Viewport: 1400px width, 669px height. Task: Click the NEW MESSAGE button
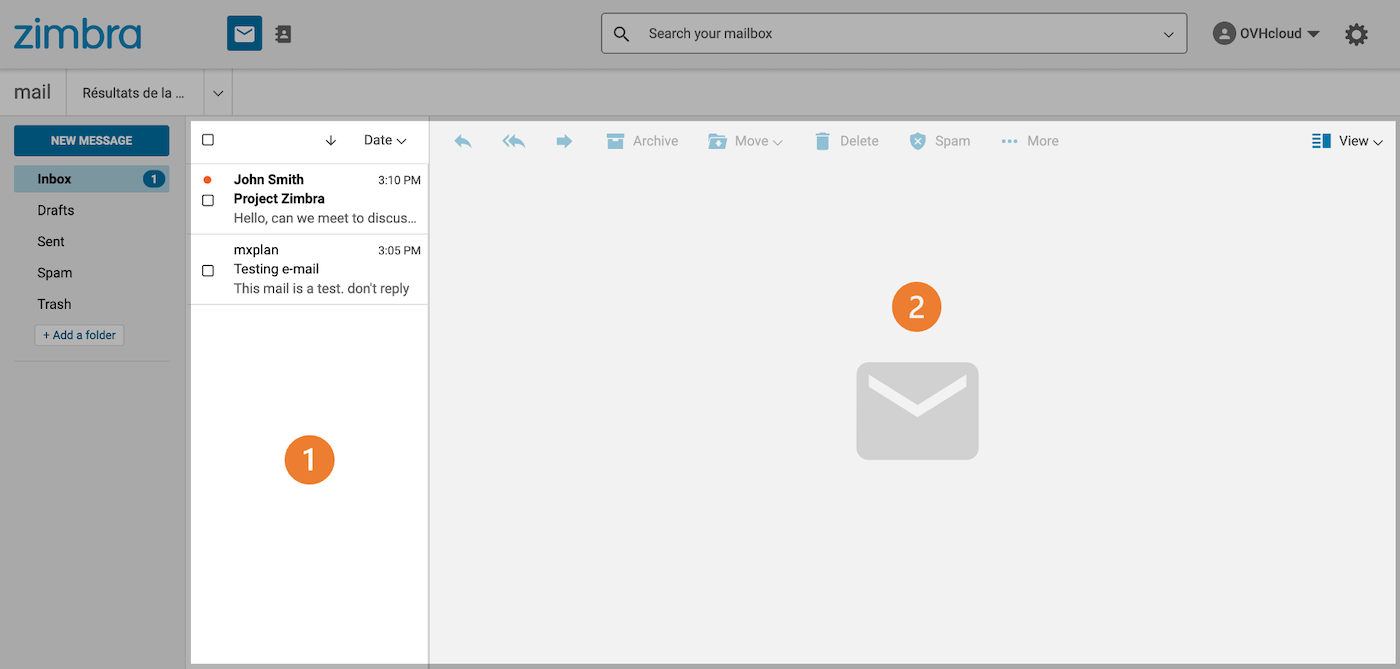click(x=91, y=140)
